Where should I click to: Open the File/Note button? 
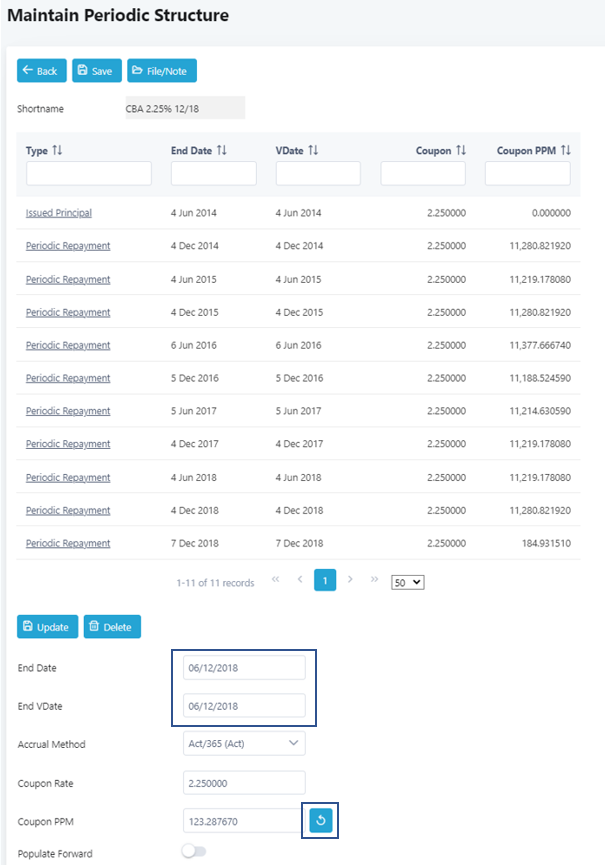162,71
